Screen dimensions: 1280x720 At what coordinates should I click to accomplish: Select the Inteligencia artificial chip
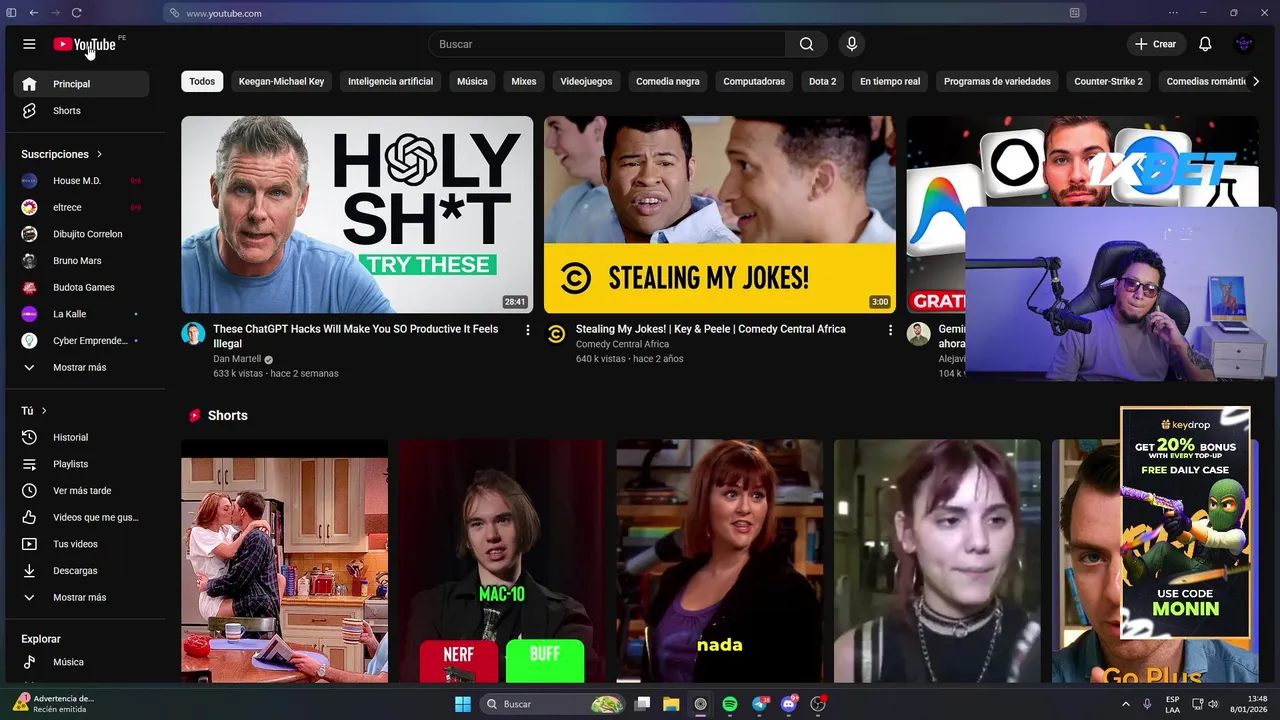click(390, 81)
